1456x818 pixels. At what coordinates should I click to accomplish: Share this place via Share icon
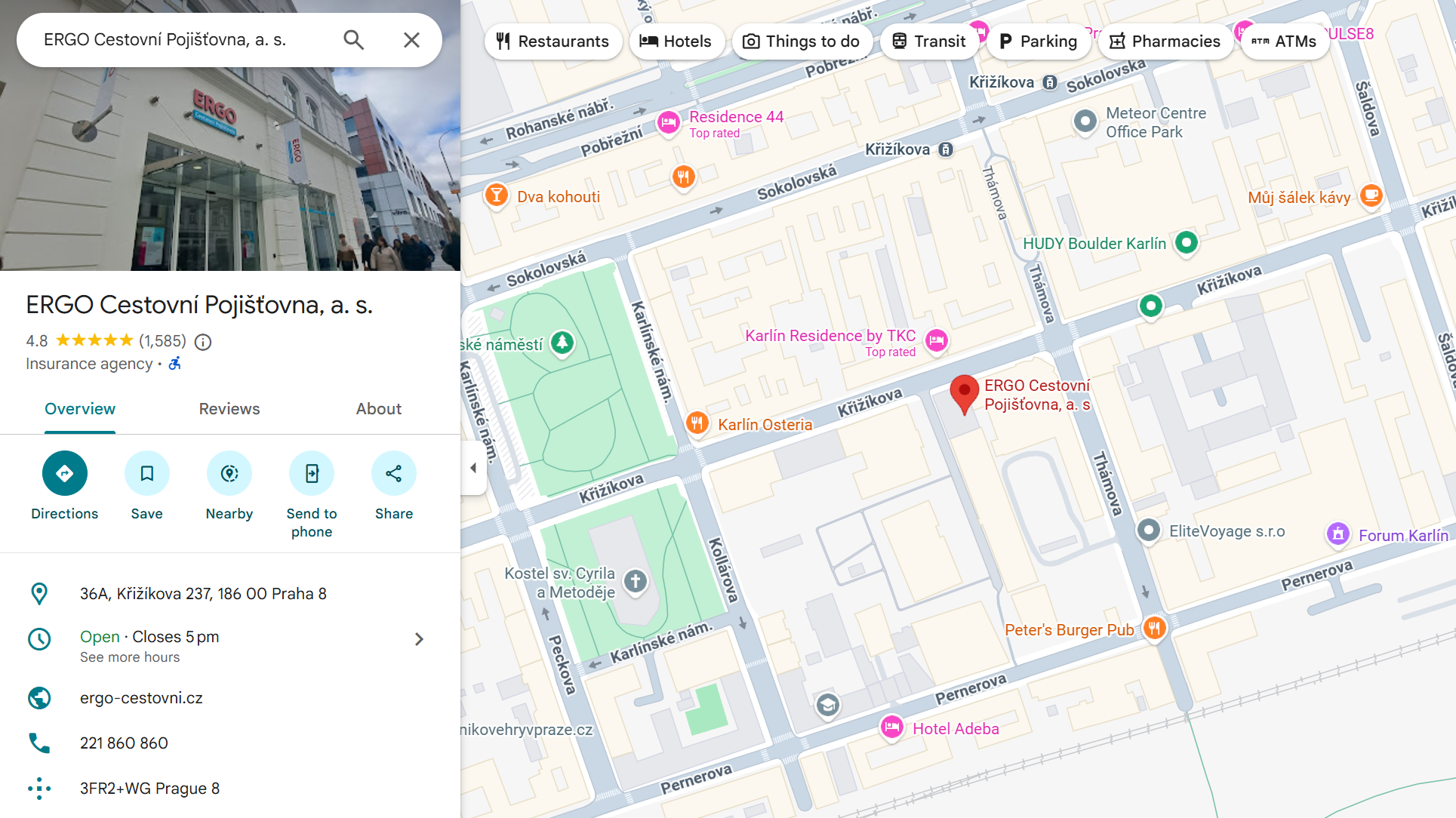[x=393, y=473]
